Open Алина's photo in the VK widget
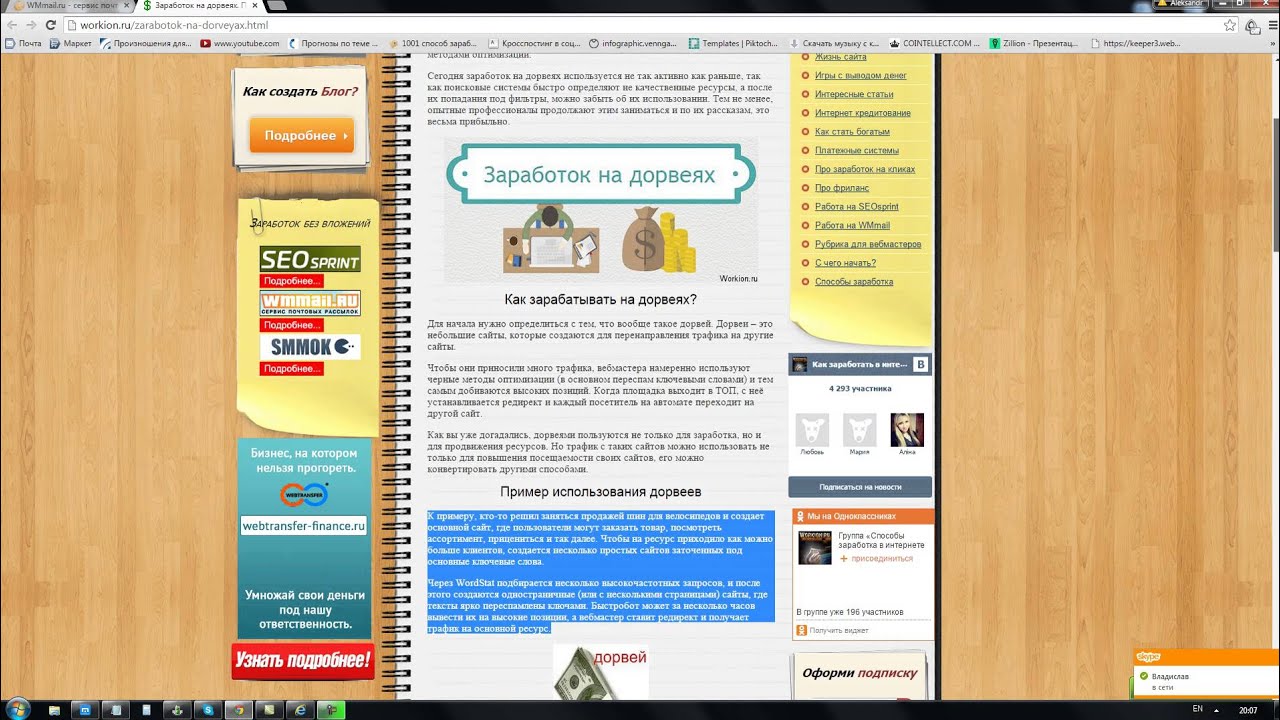This screenshot has width=1280, height=720. (x=907, y=430)
